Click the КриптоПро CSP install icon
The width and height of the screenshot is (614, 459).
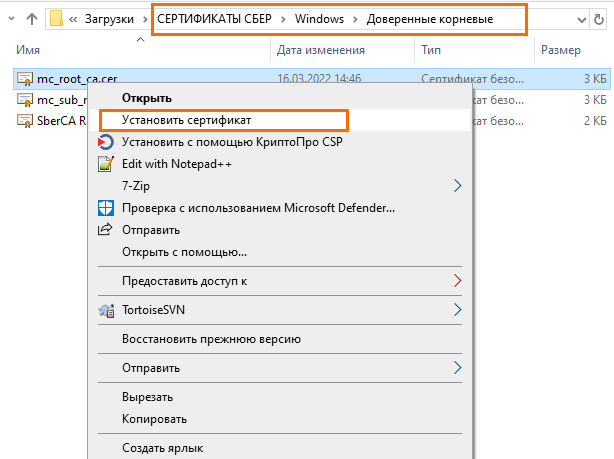coord(106,142)
